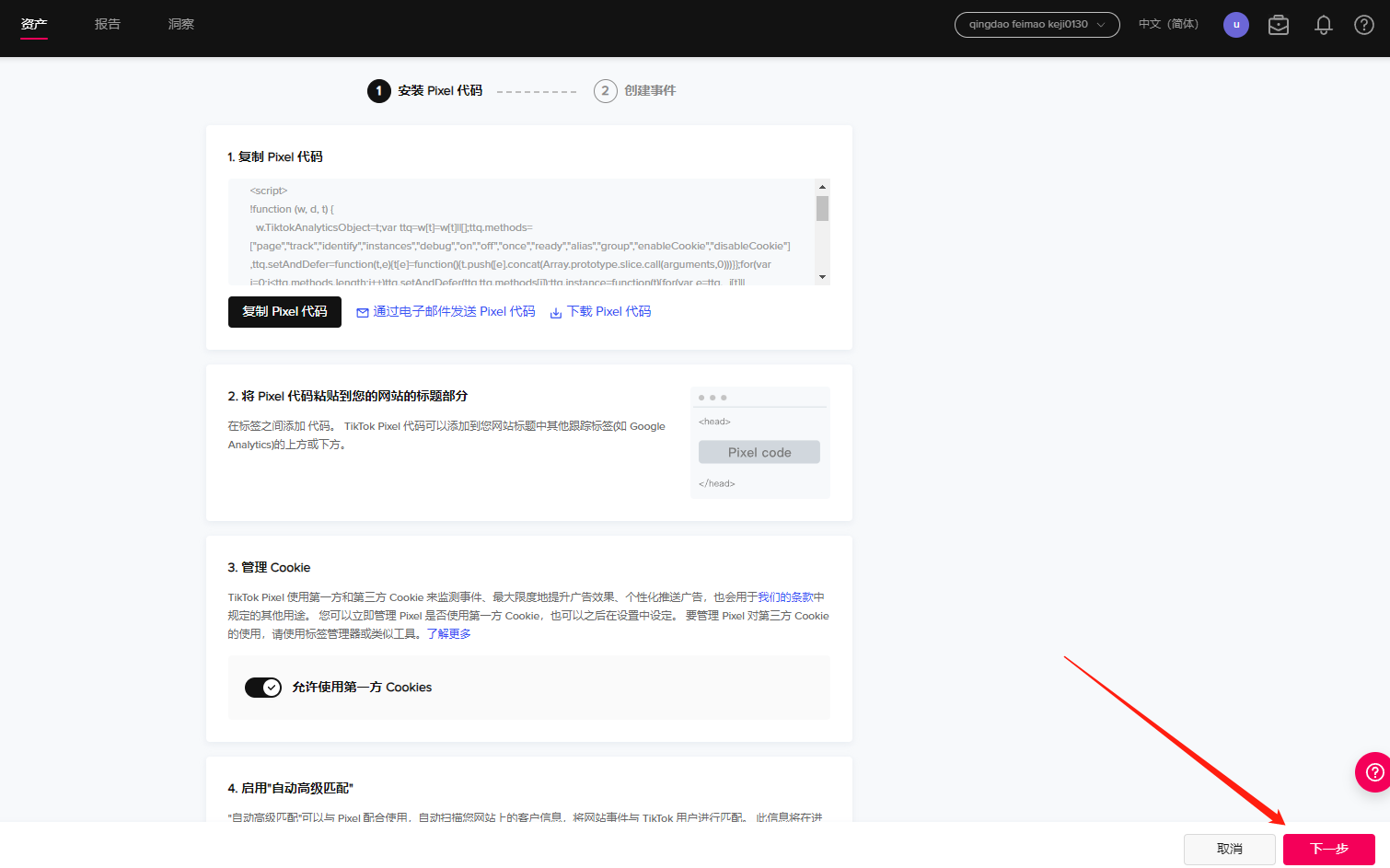Click the code box scroll down arrow

823,277
